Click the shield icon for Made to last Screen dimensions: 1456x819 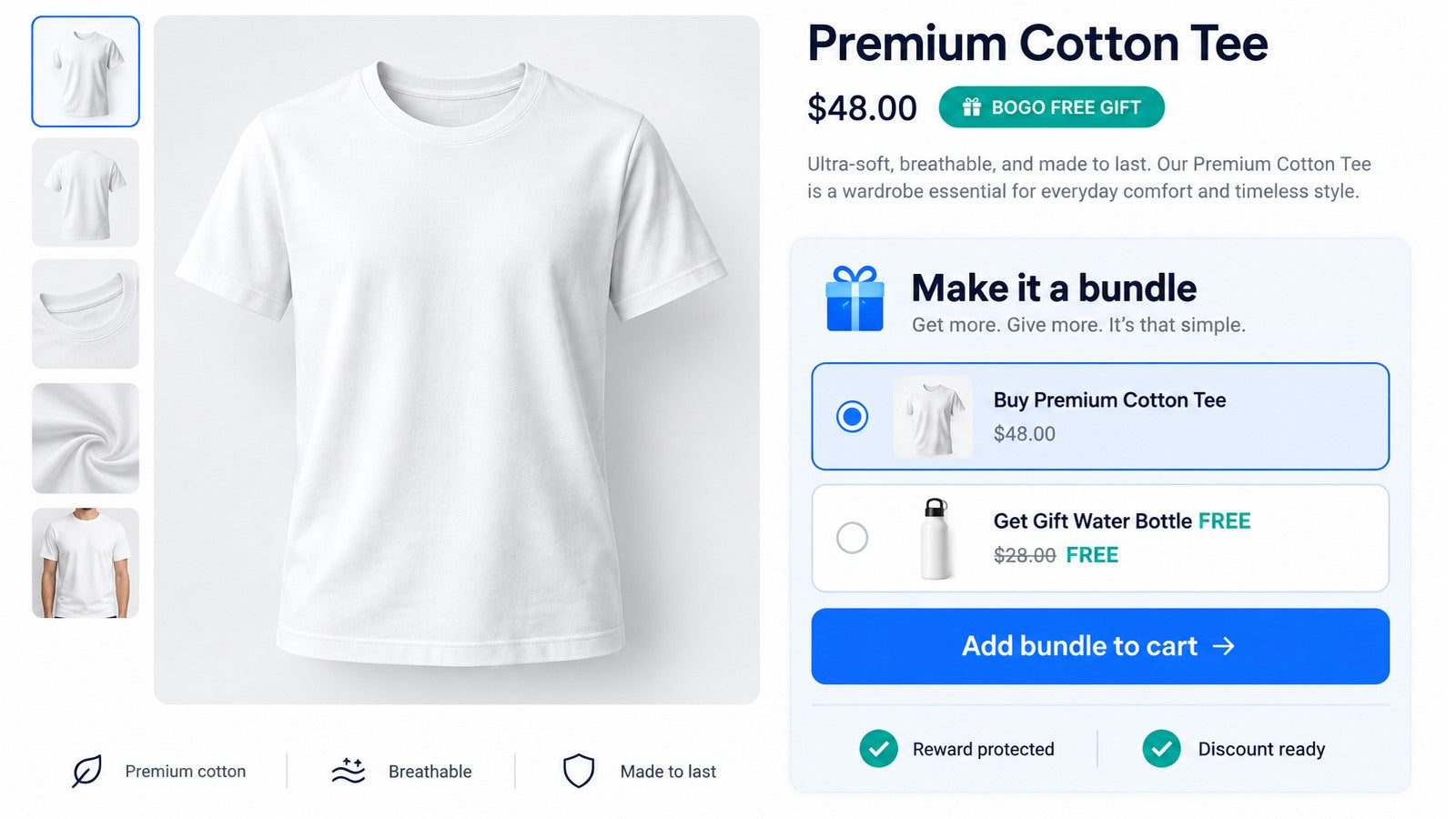pos(579,771)
